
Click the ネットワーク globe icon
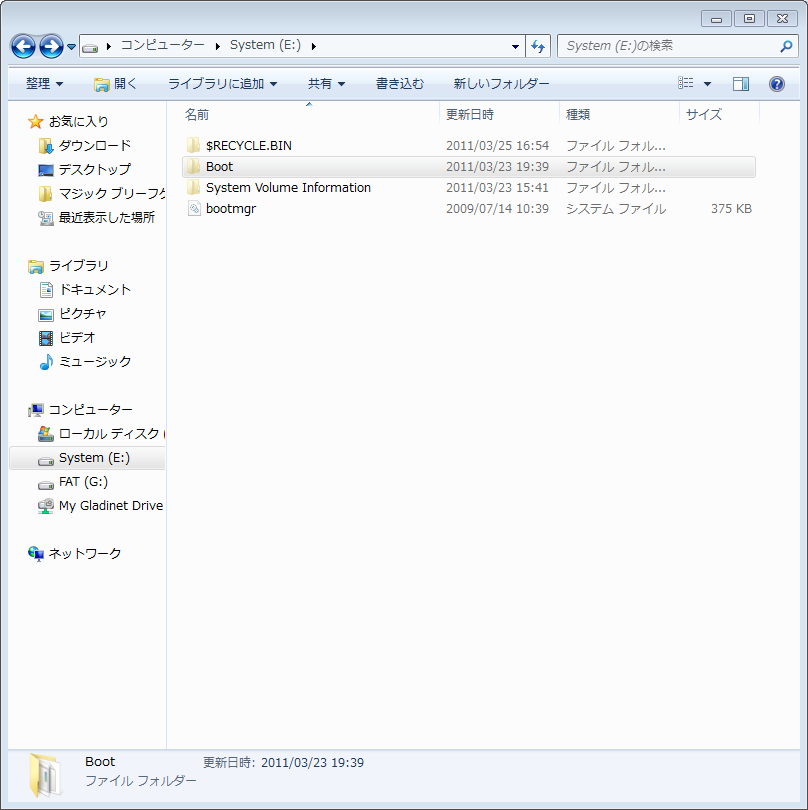coord(35,554)
